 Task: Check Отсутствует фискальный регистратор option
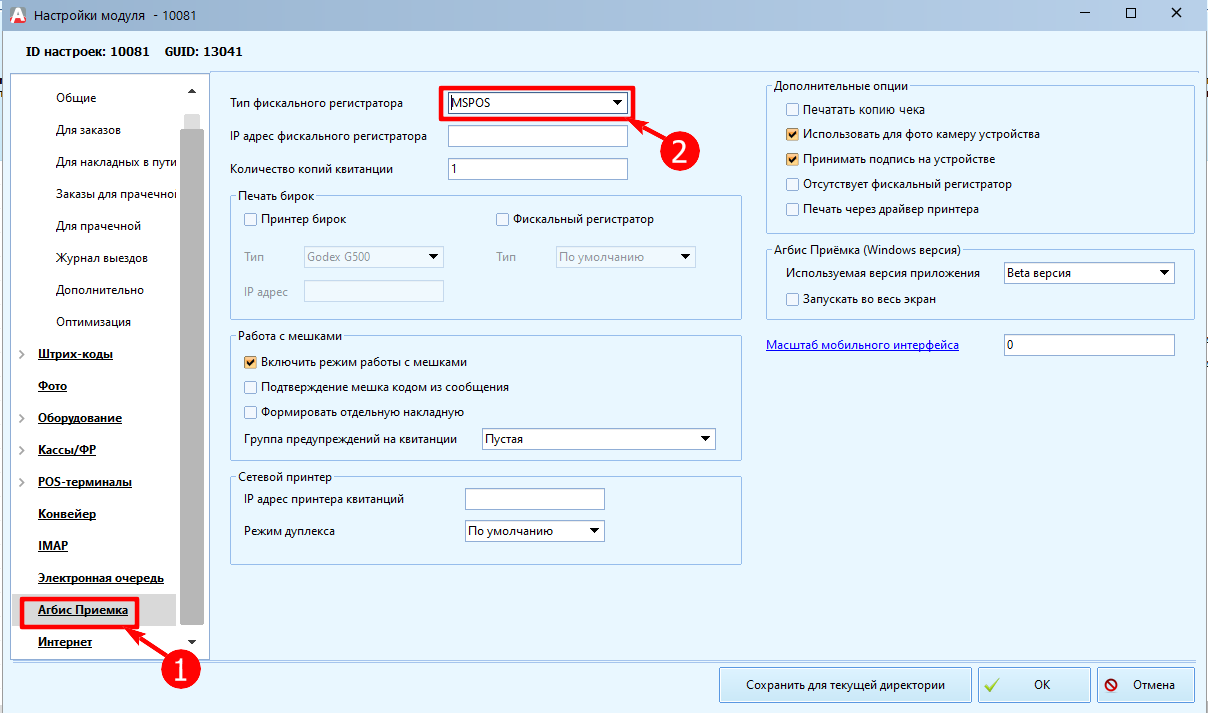pyautogui.click(x=793, y=184)
